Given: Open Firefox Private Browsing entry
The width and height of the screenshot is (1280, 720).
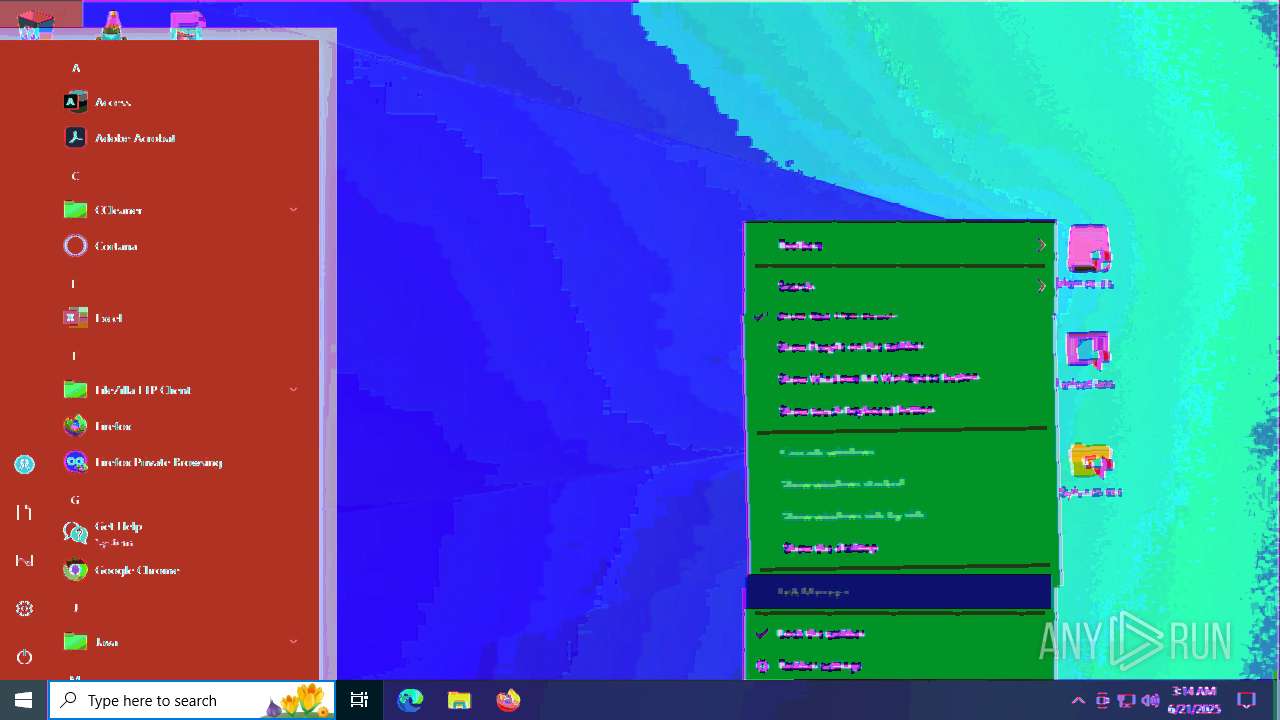Looking at the screenshot, I should [180, 462].
